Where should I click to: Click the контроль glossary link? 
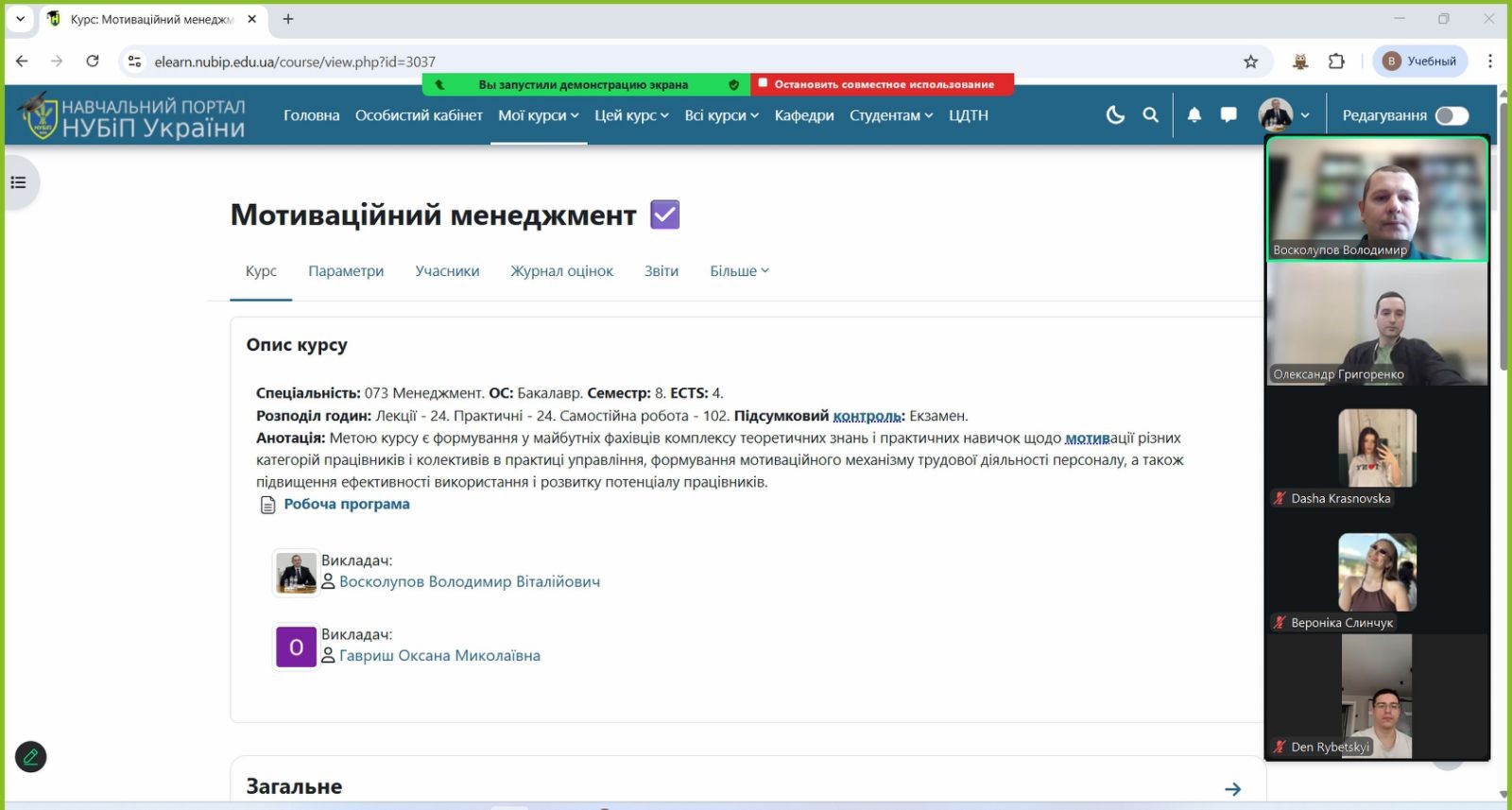click(x=867, y=416)
